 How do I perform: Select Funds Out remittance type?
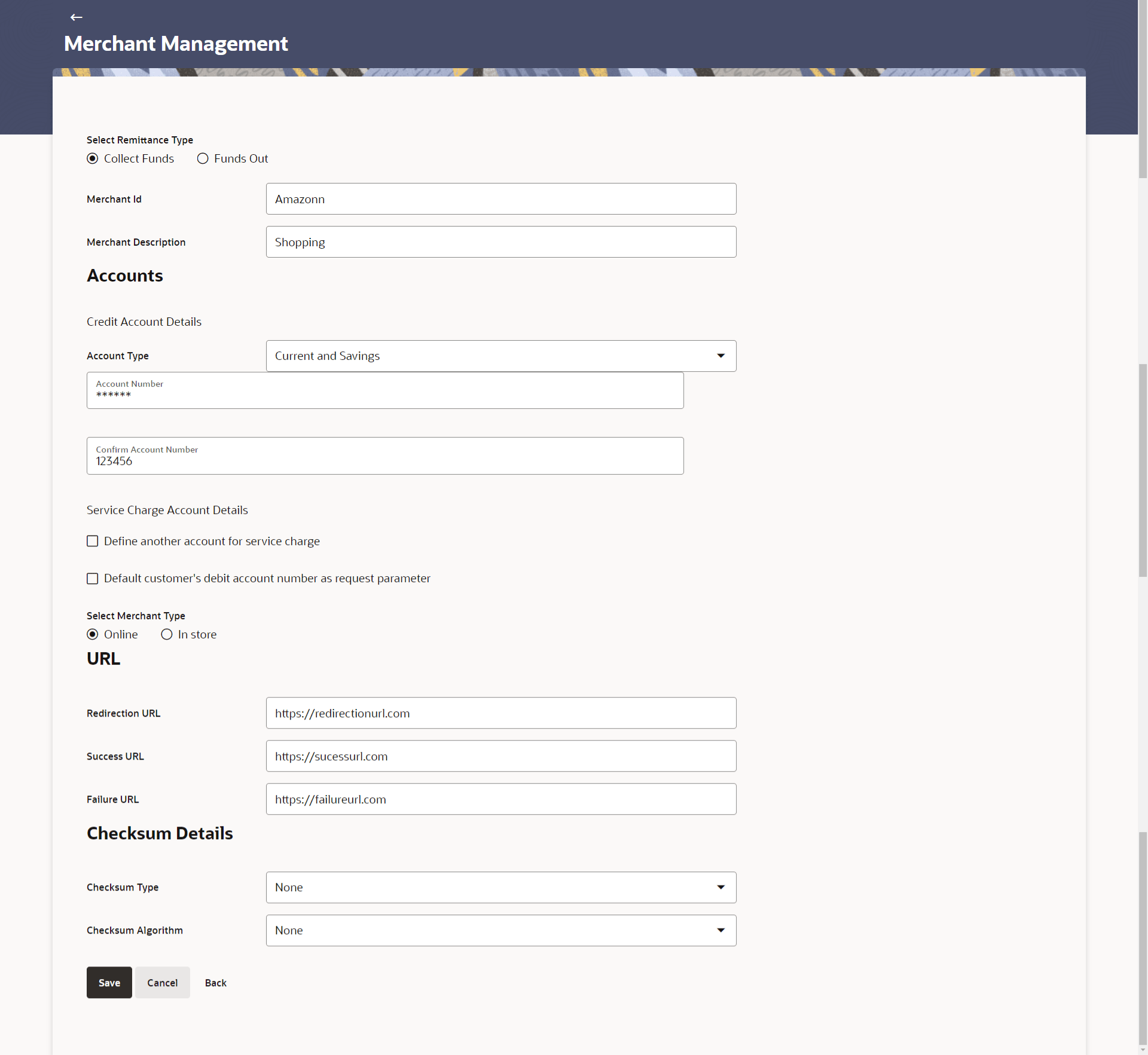[x=203, y=158]
